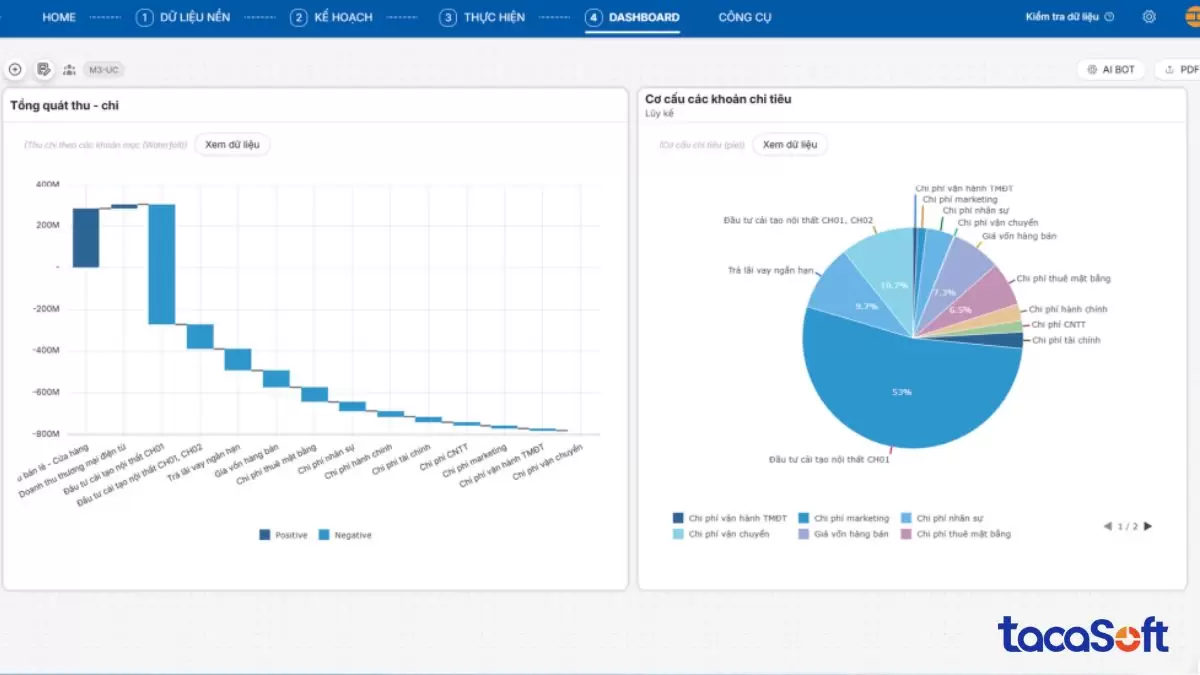Click Xem dữ liệu for pie chart
Image resolution: width=1200 pixels, height=675 pixels.
coord(789,145)
